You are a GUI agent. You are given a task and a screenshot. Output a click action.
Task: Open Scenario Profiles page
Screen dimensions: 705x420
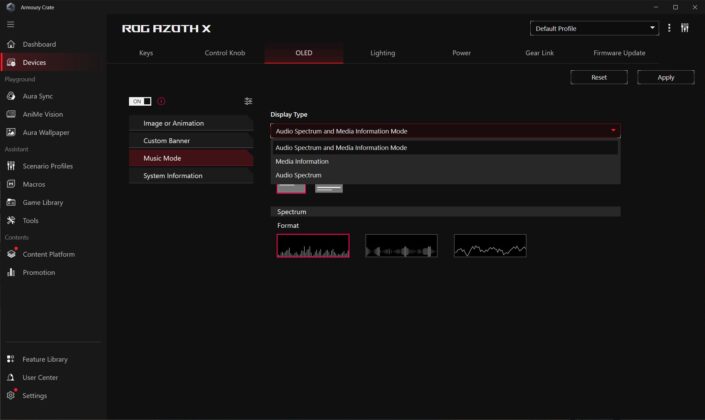pyautogui.click(x=48, y=166)
